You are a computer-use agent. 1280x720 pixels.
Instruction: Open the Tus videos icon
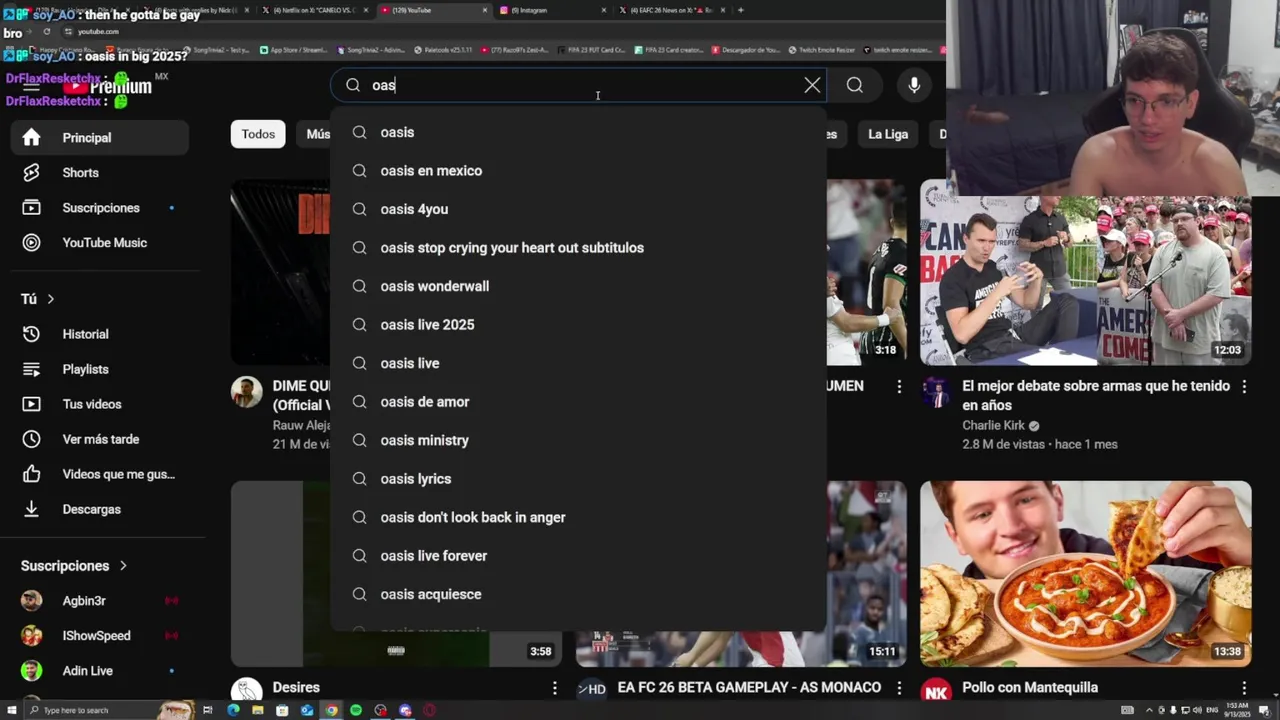coord(31,404)
